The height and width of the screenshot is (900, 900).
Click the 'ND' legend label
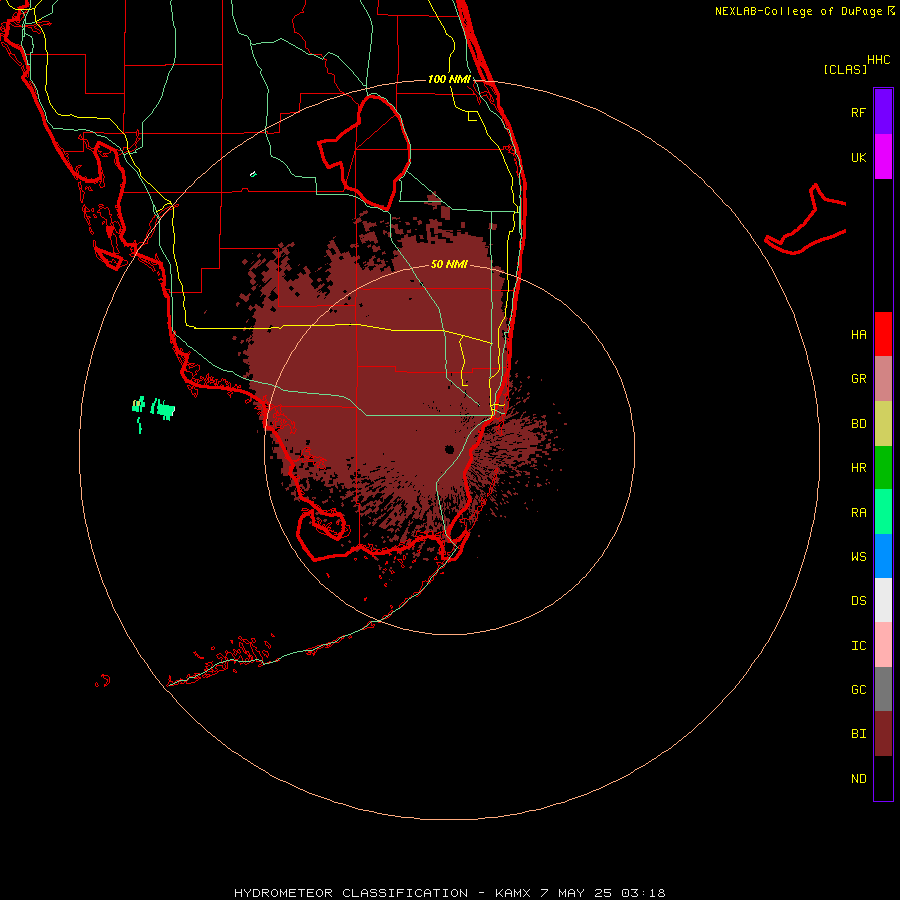858,778
